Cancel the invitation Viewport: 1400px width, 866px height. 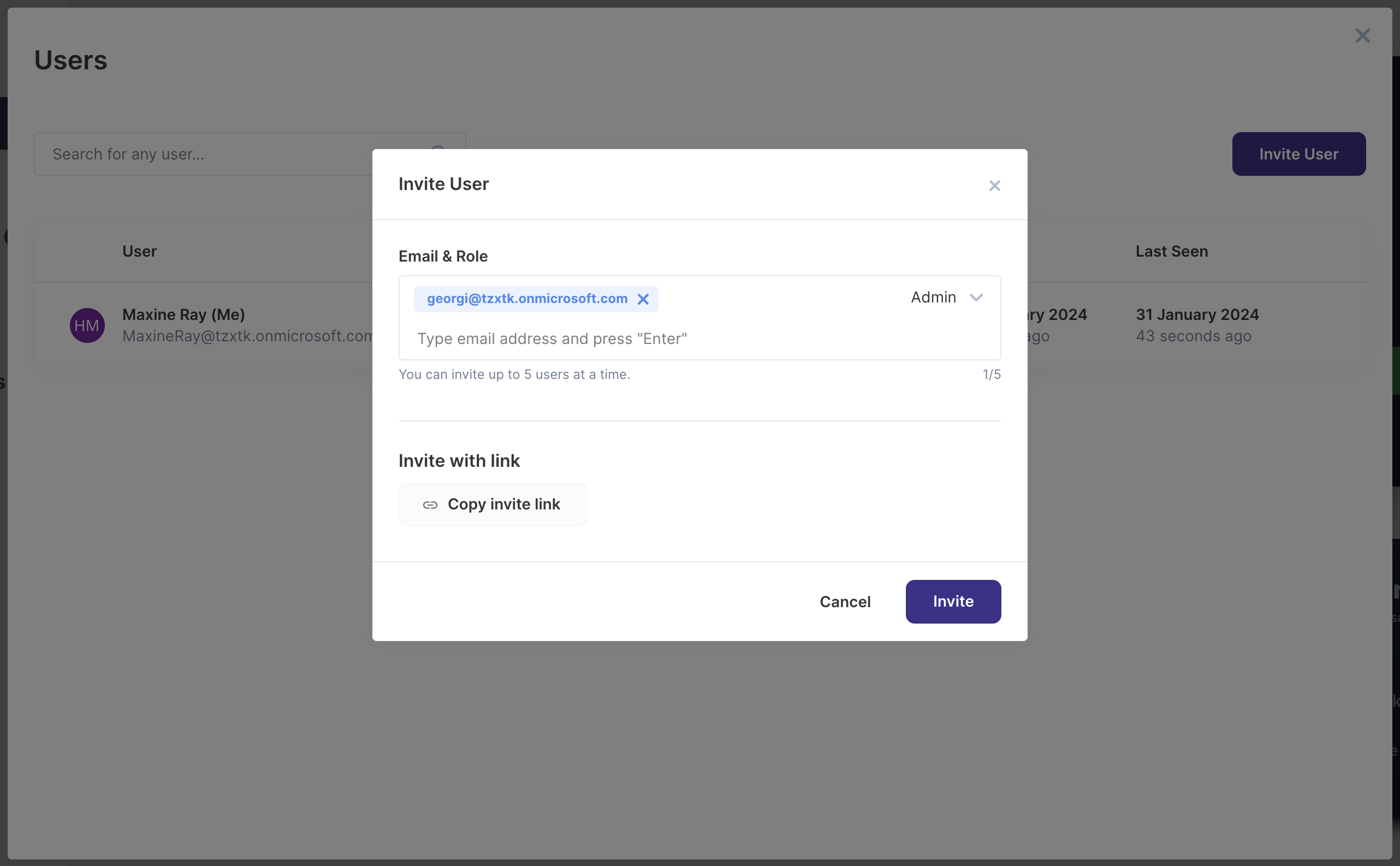point(845,601)
